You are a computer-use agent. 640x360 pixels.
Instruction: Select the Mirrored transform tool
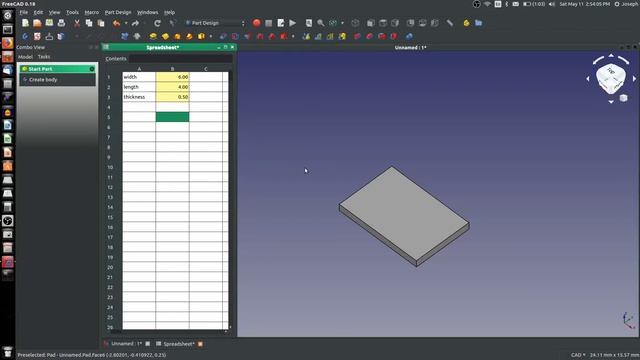click(306, 36)
